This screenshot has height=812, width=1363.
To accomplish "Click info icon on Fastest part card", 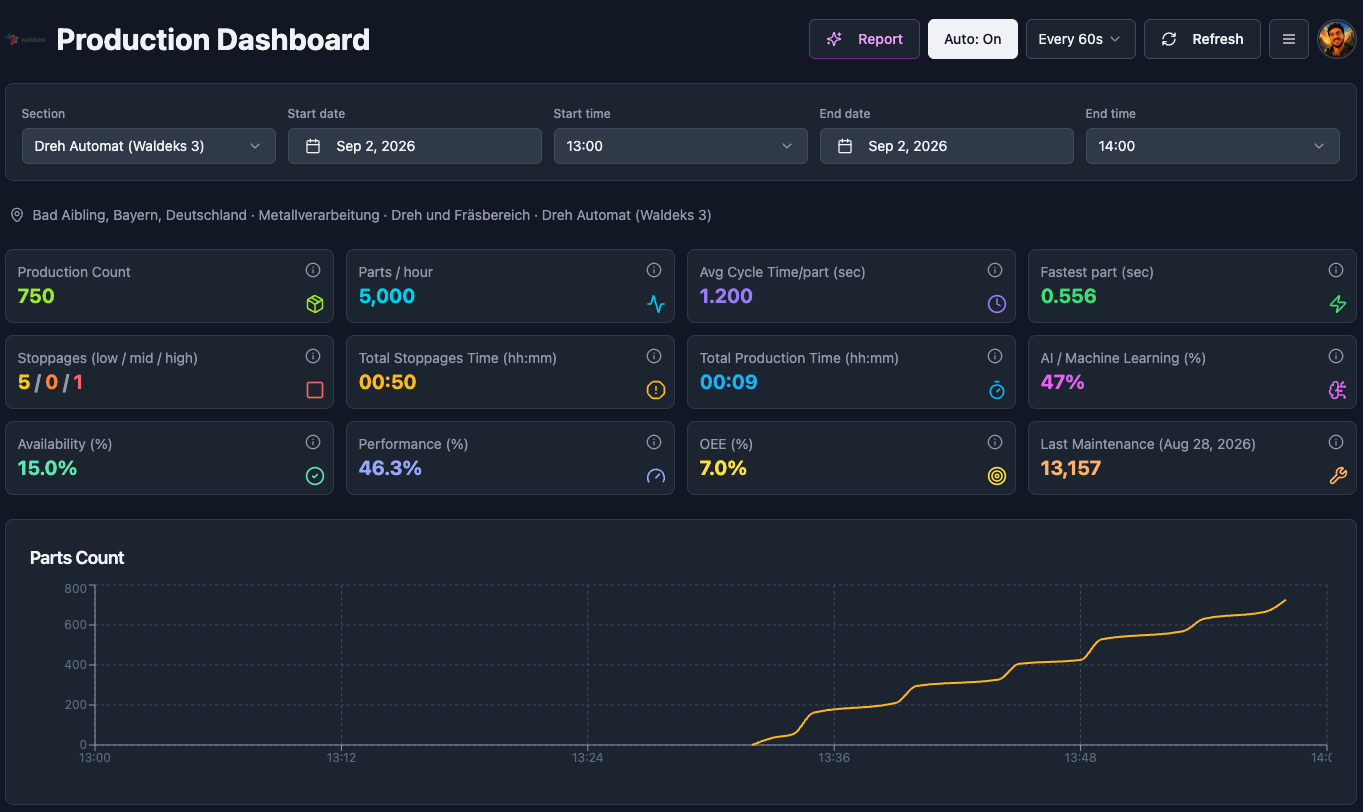I will click(x=1336, y=270).
